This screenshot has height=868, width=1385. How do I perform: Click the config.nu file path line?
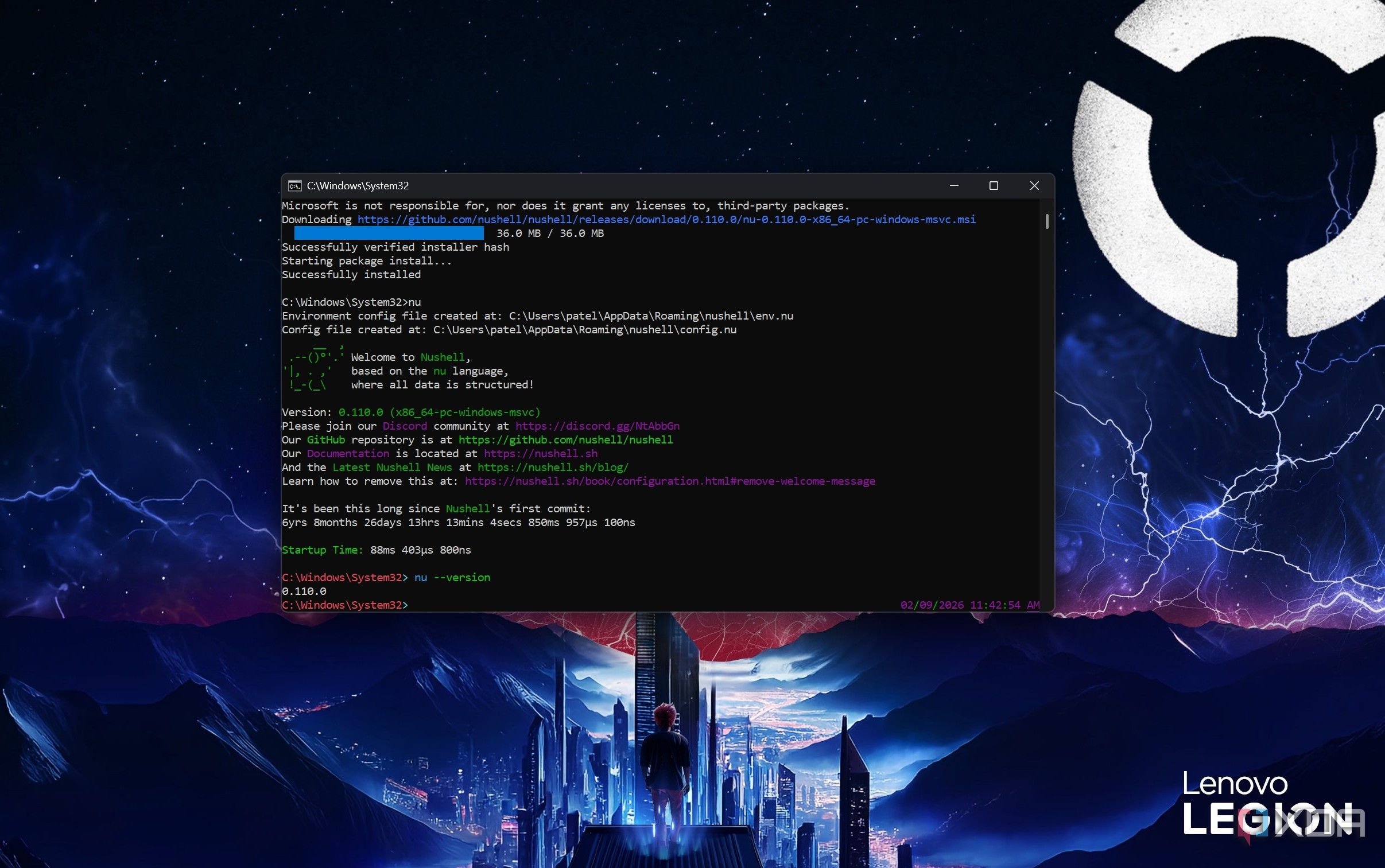[x=509, y=329]
